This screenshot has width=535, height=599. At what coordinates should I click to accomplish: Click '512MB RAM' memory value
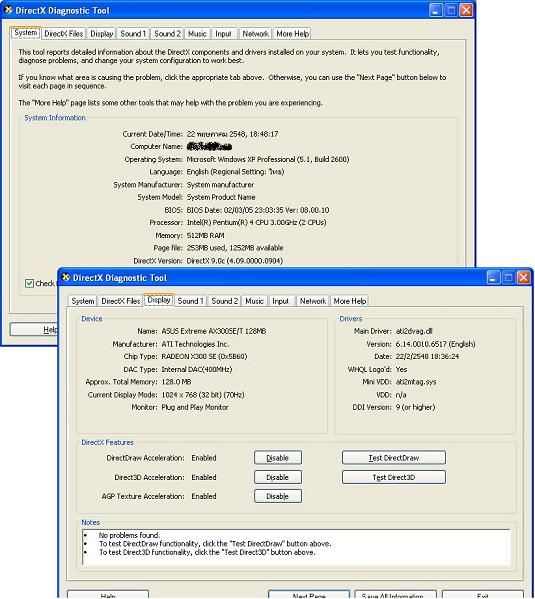coord(205,235)
